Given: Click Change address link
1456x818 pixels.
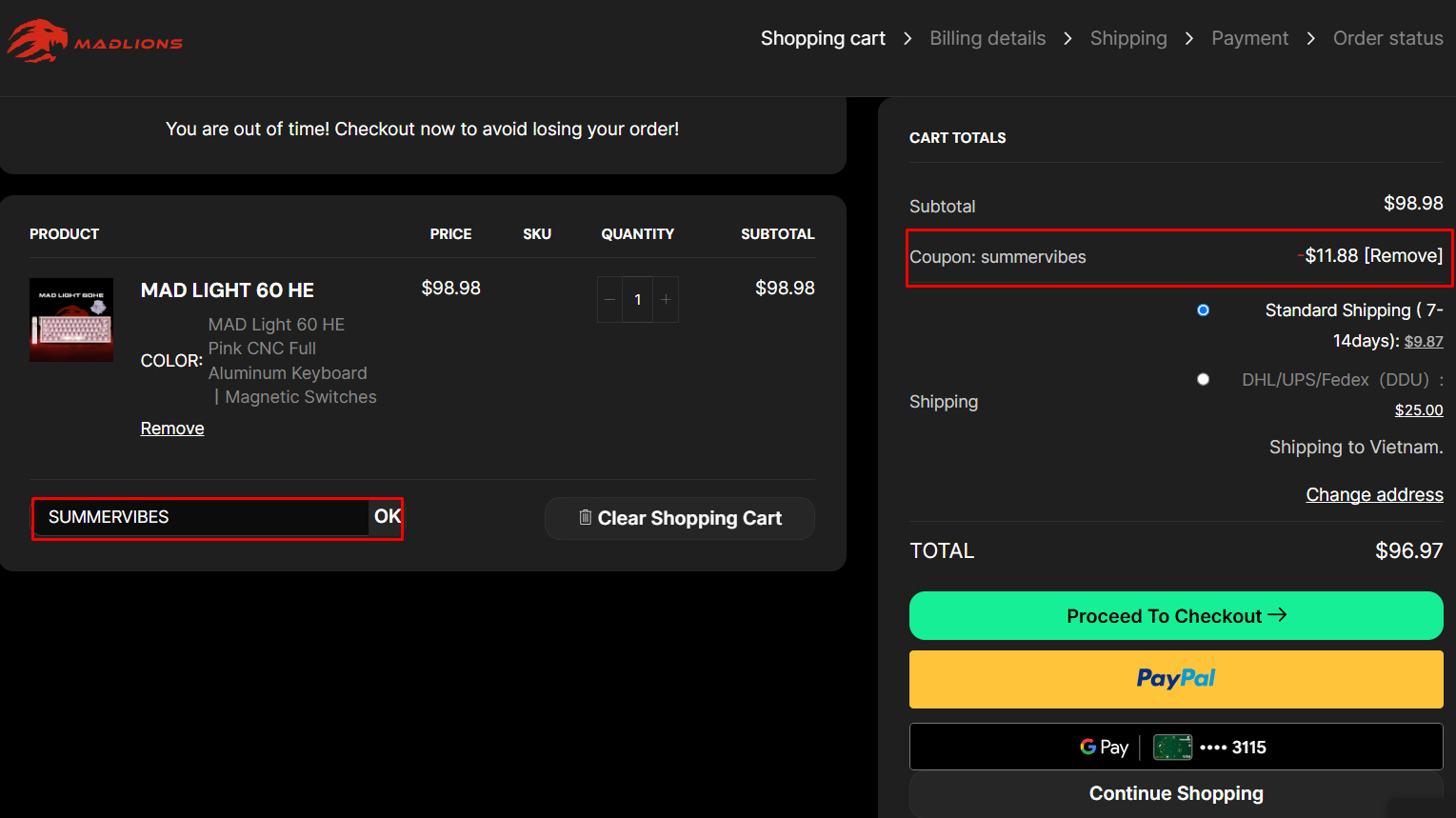Looking at the screenshot, I should (x=1374, y=494).
